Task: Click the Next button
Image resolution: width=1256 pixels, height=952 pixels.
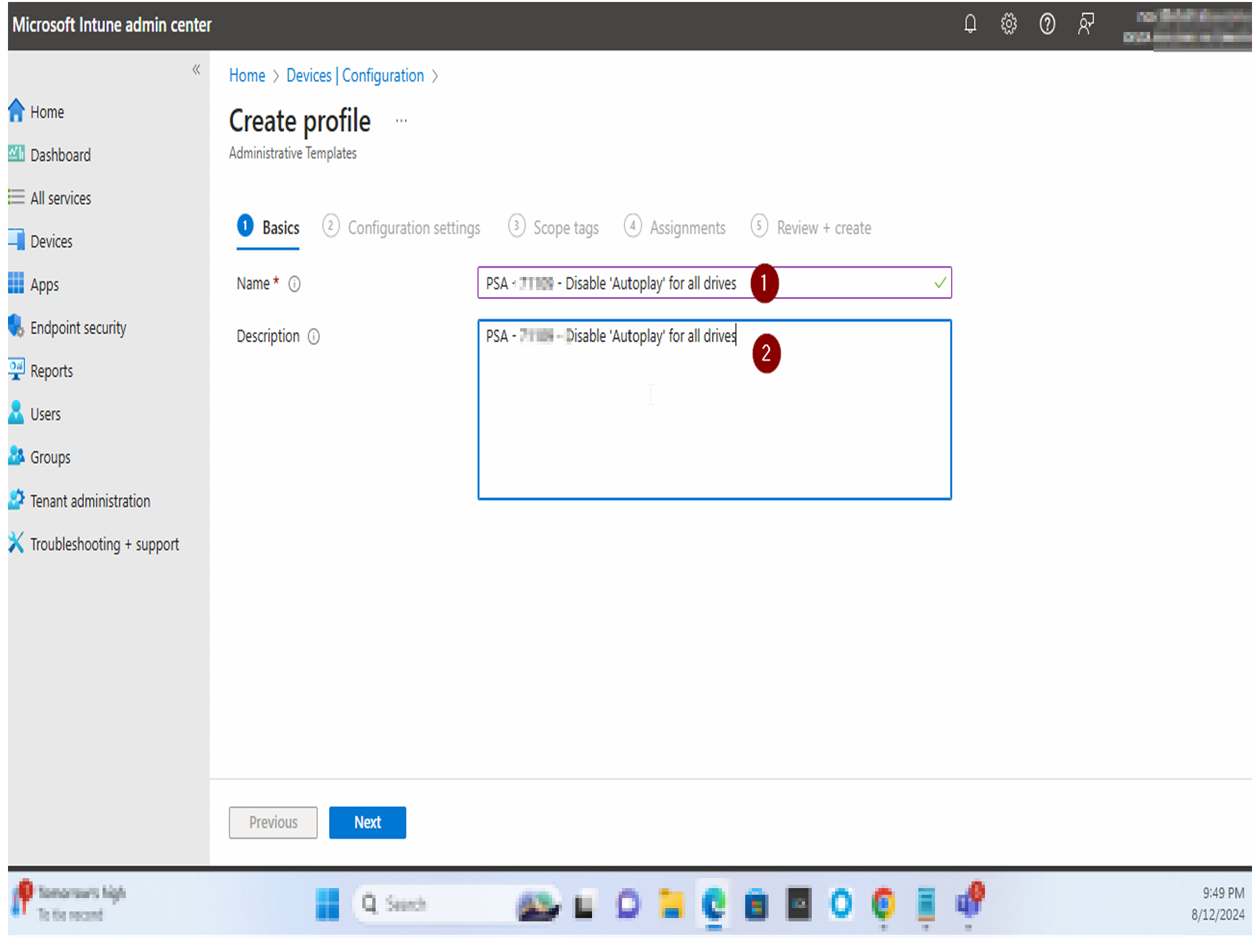Action: (368, 822)
